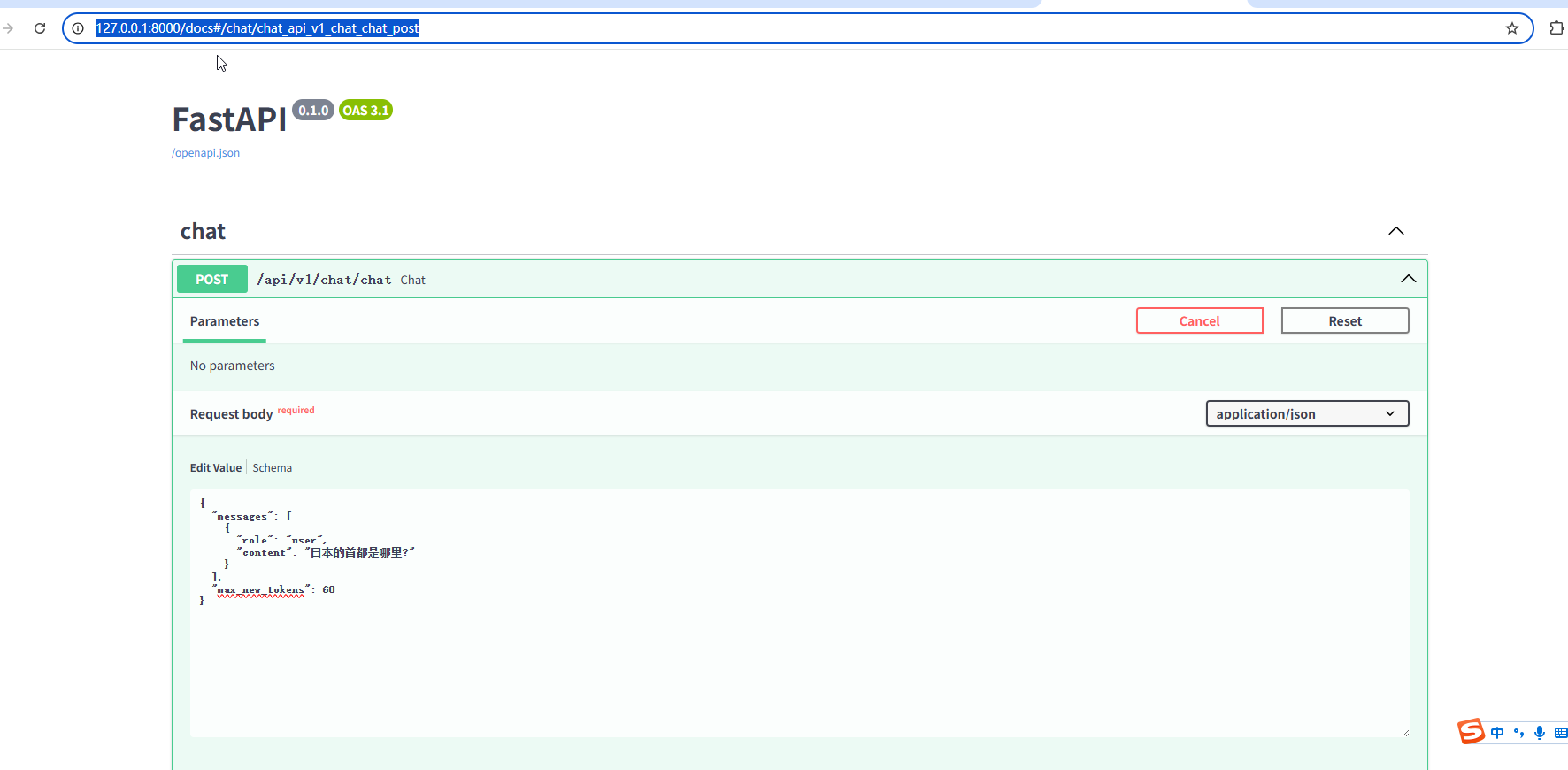This screenshot has width=1568, height=770.
Task: Collapse the POST /api/v1/chat/chat endpoint arrow
Action: [x=1409, y=279]
